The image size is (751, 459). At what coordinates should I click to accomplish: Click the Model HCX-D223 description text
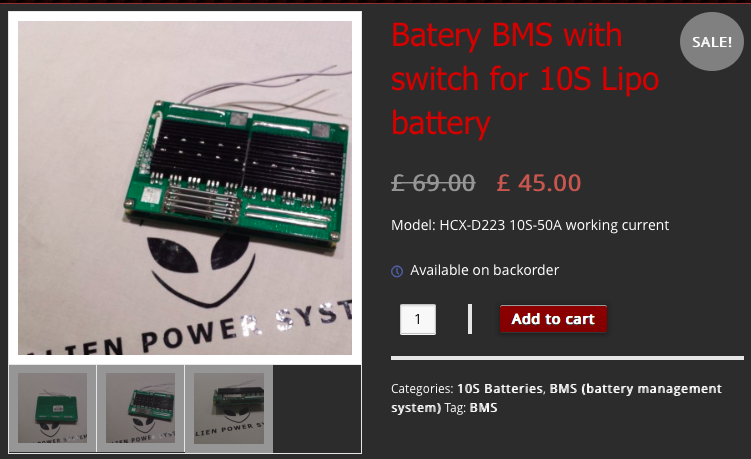tap(530, 225)
